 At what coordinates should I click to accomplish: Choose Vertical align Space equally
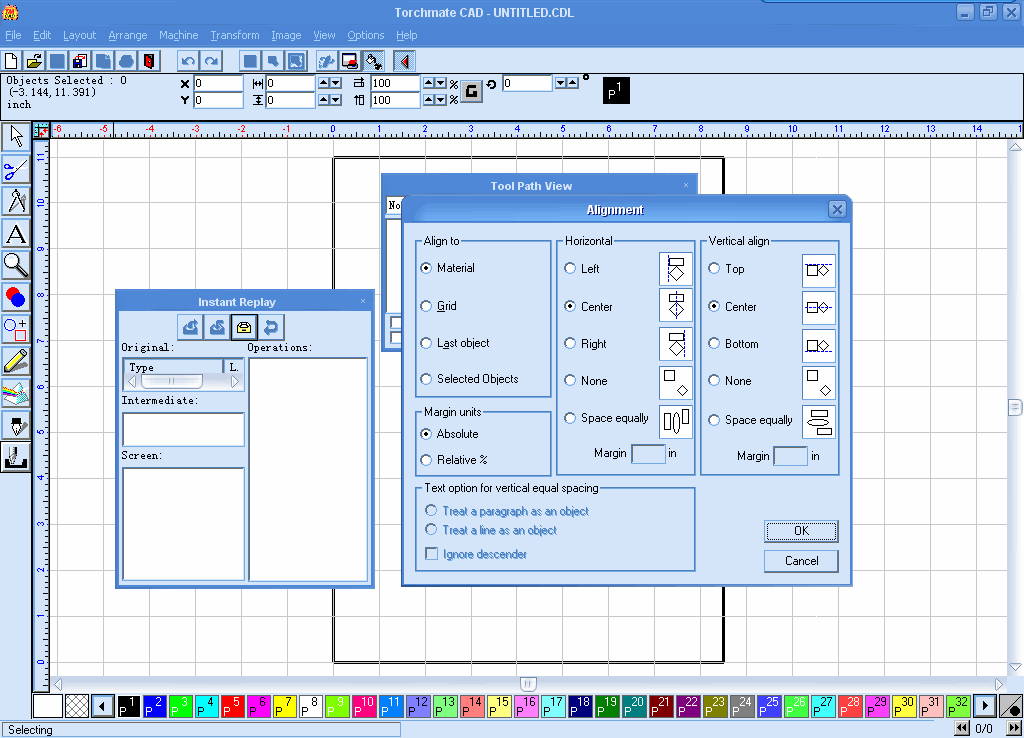[x=751, y=420]
